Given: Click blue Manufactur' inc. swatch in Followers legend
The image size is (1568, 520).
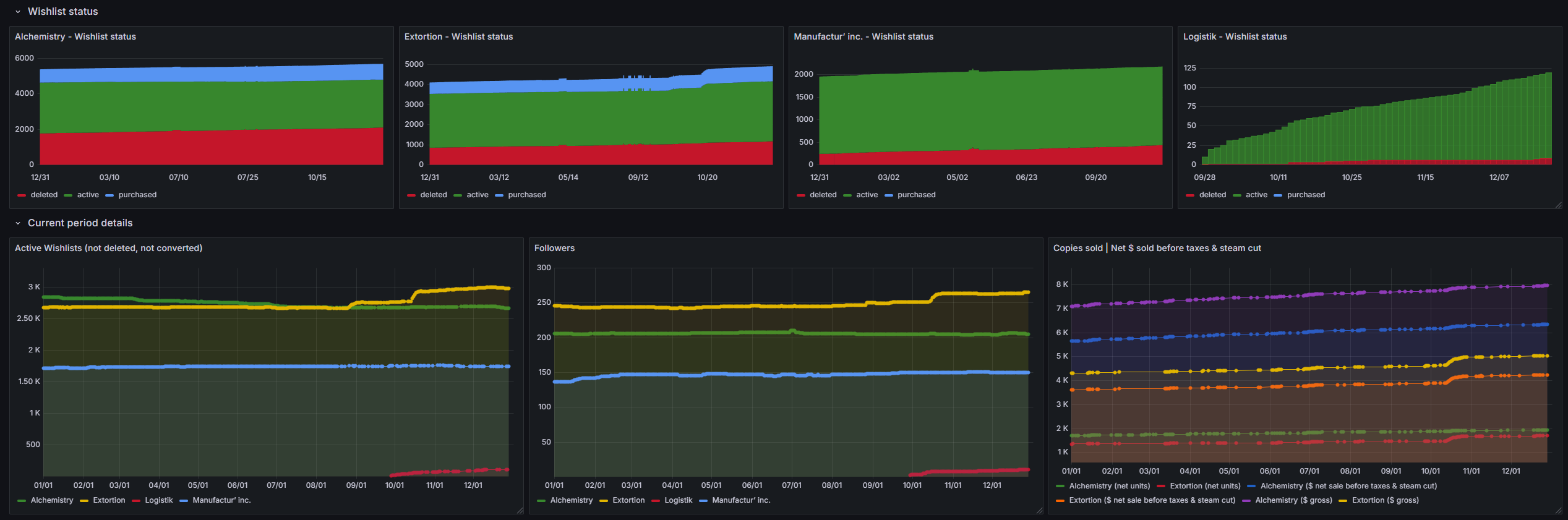Looking at the screenshot, I should point(703,501).
